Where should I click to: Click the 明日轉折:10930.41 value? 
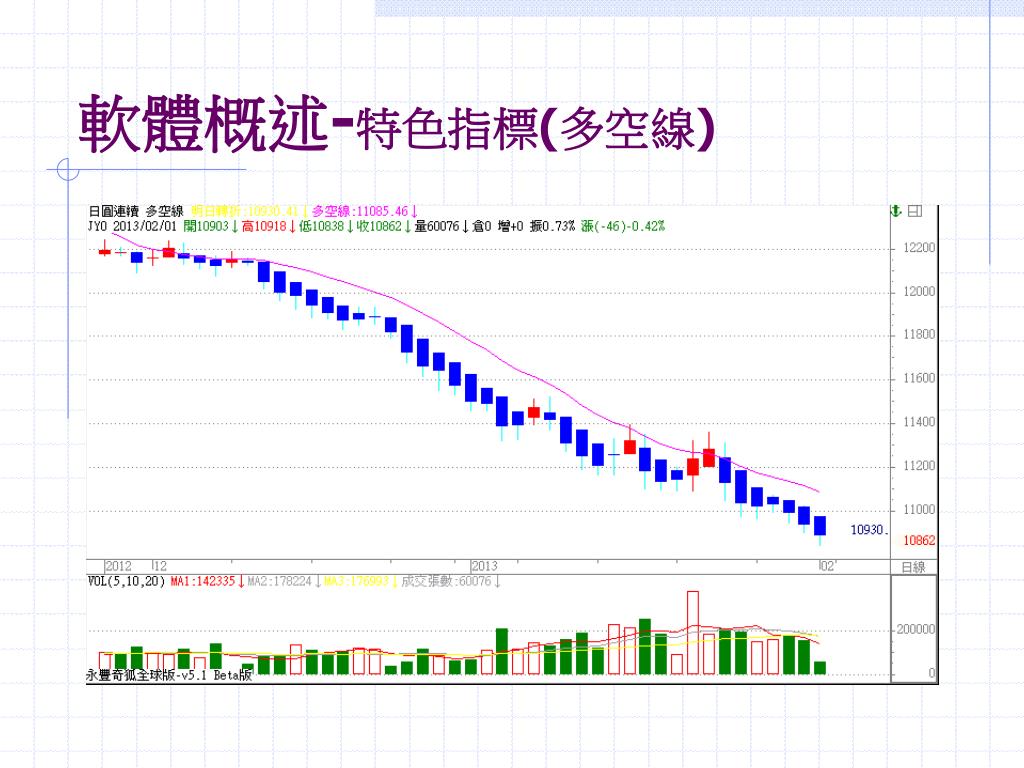tap(245, 212)
